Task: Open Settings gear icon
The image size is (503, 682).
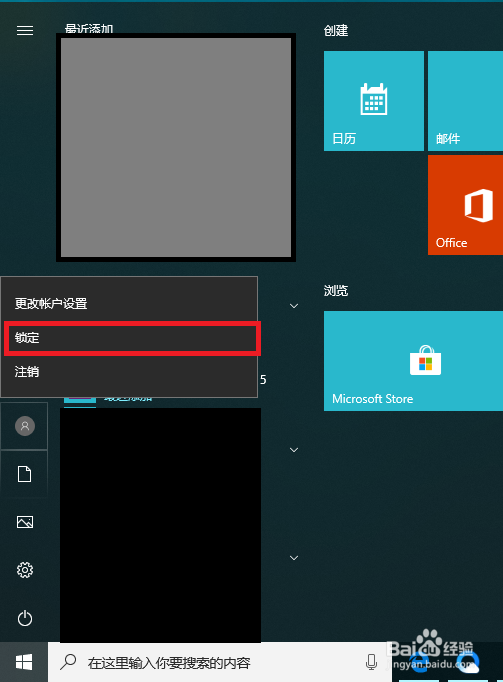Action: point(25,570)
